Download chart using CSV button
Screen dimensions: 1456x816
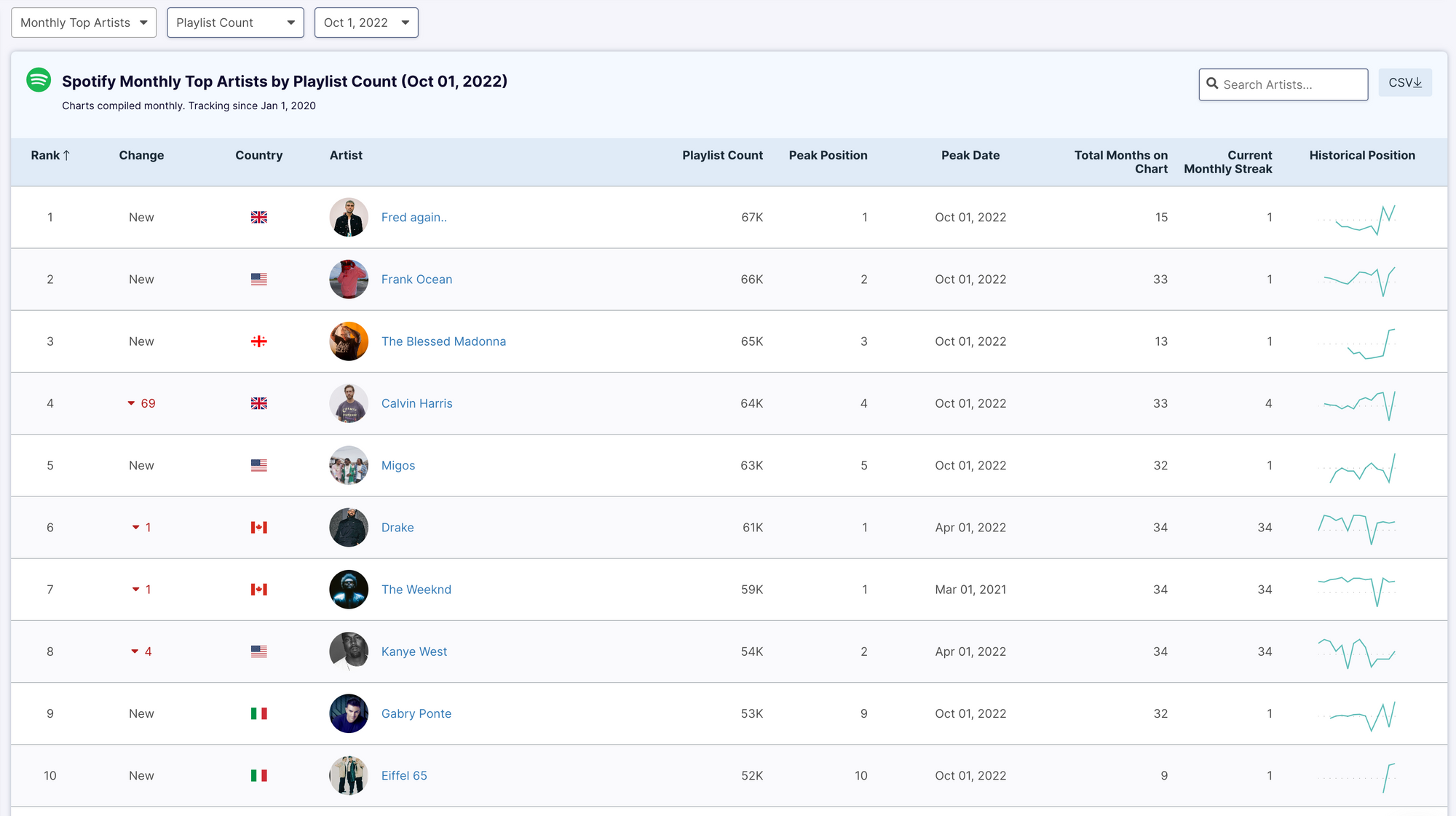click(1404, 83)
